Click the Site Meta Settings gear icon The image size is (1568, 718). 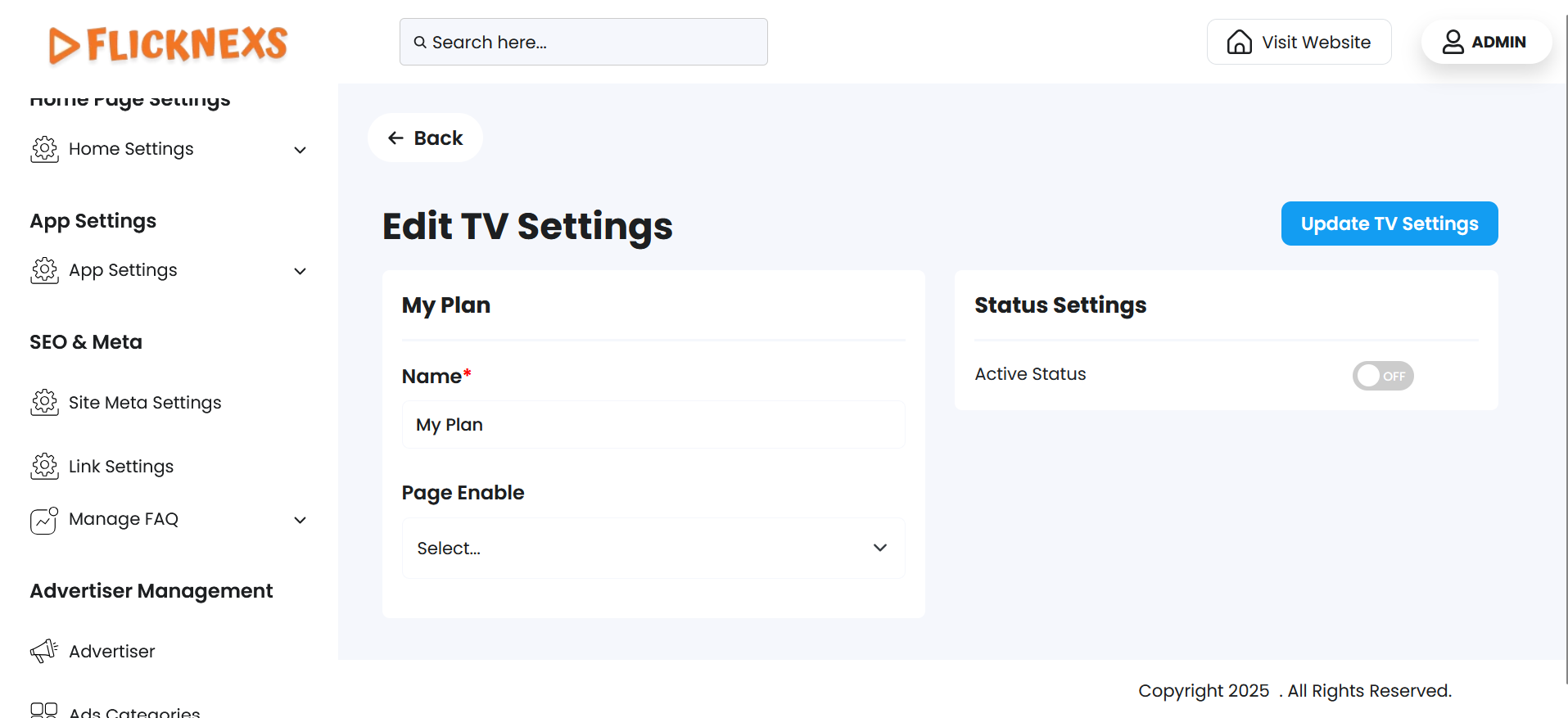44,402
